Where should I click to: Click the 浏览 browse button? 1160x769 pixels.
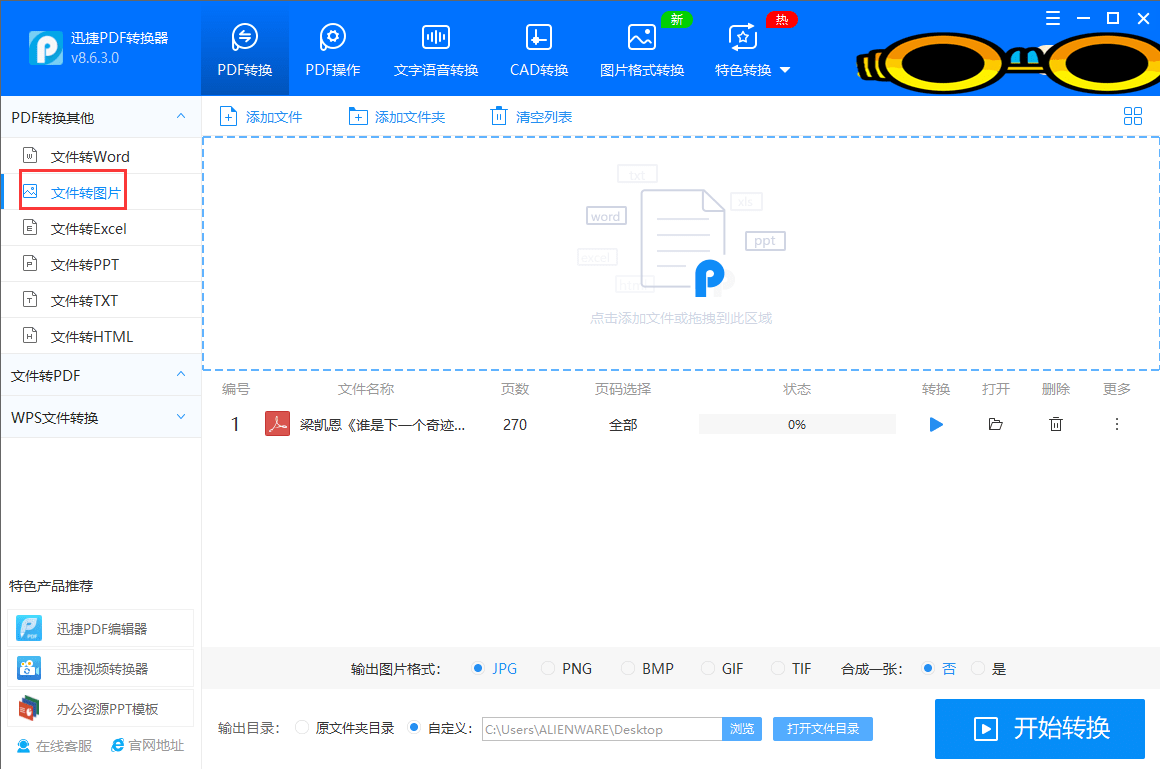click(742, 729)
